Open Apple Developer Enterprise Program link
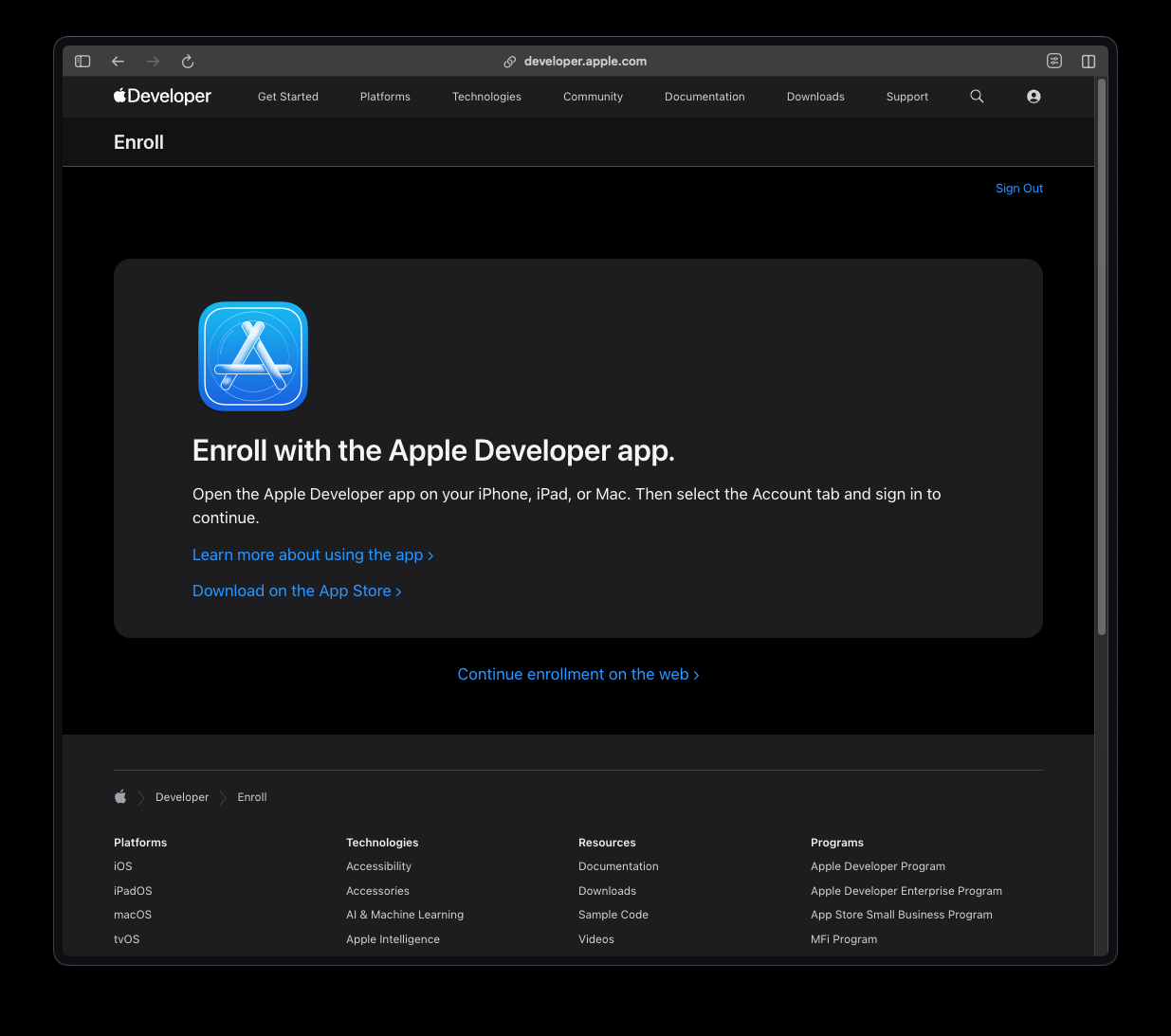The image size is (1171, 1036). coord(906,891)
